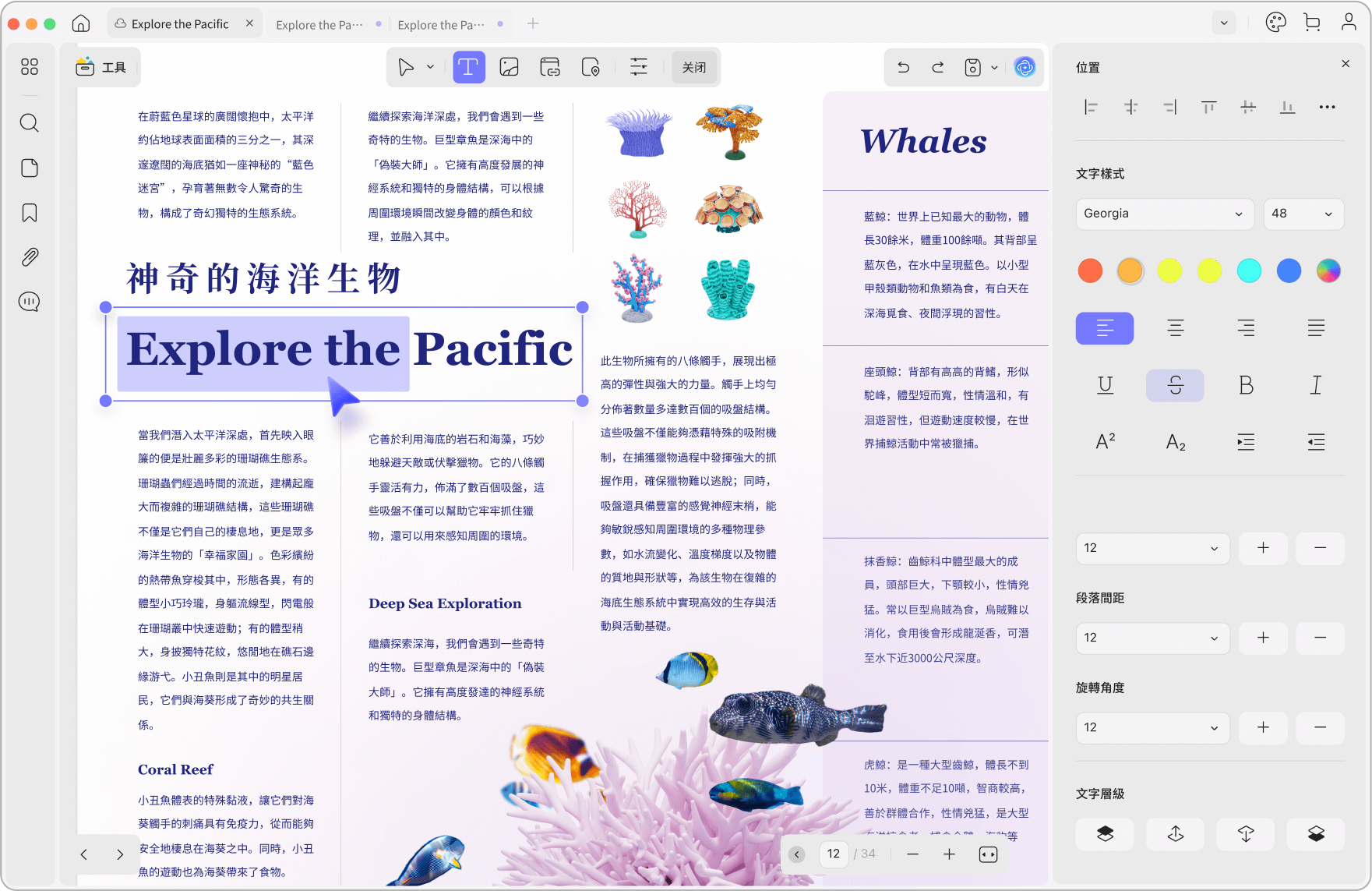
Task: Click the 关闭 button in toolbar
Action: click(694, 67)
